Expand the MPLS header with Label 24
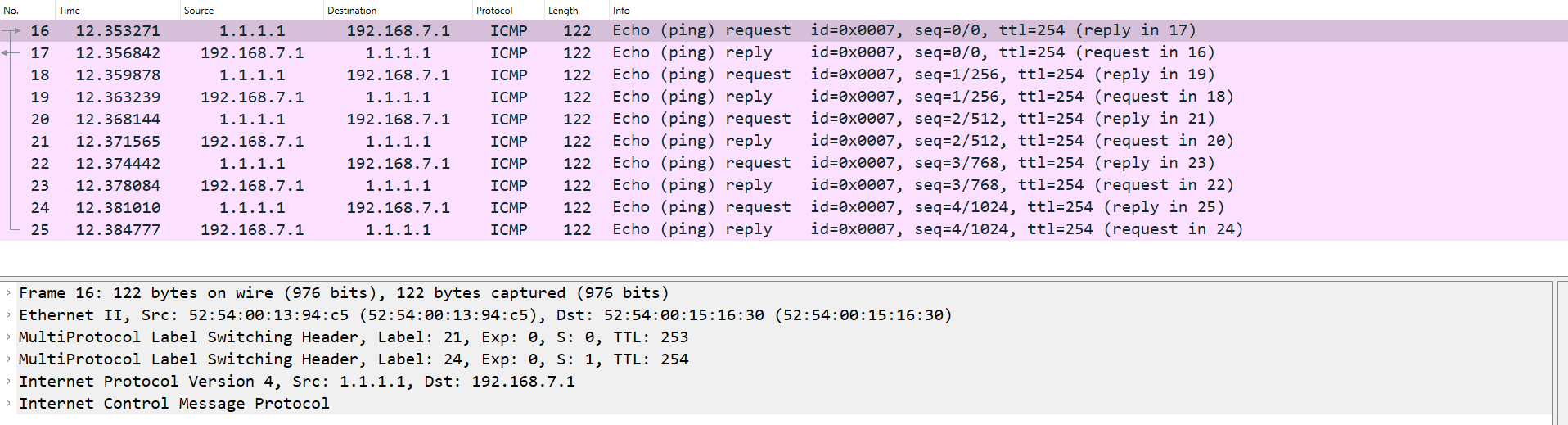 click(8, 359)
